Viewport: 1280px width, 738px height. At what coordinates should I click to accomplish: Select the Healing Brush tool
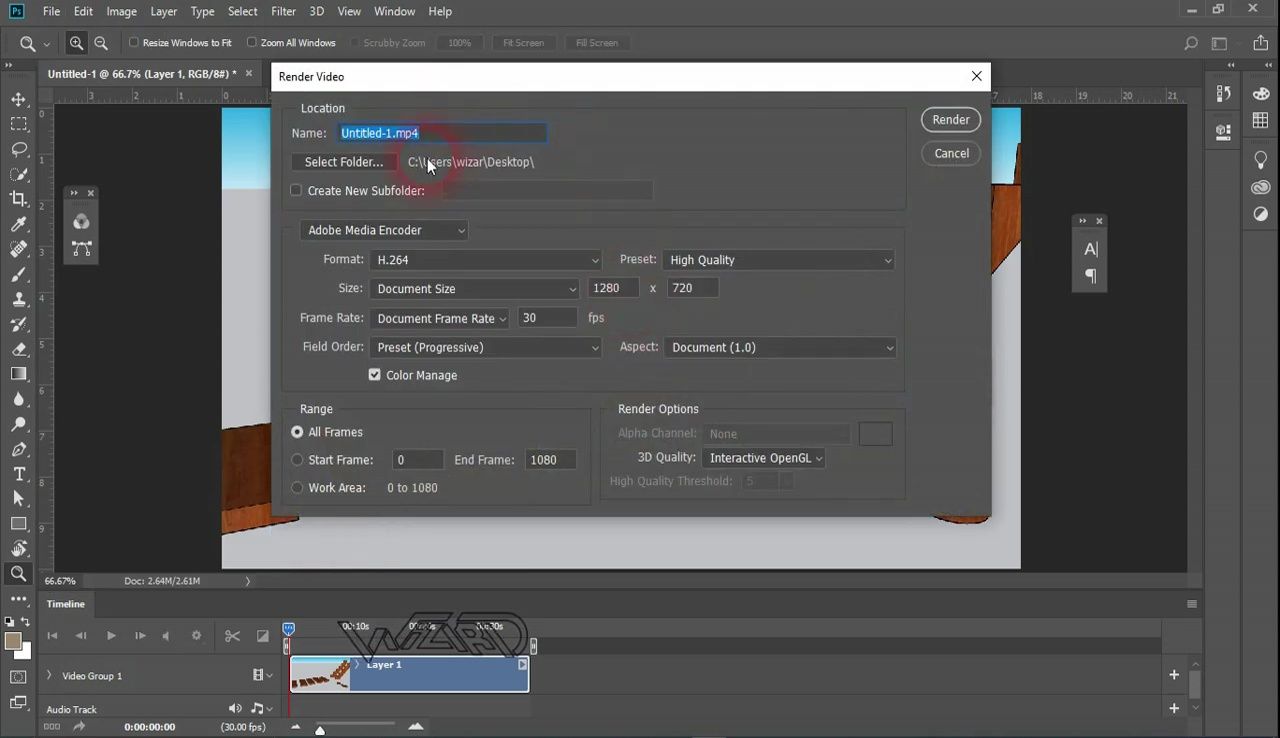(x=19, y=249)
